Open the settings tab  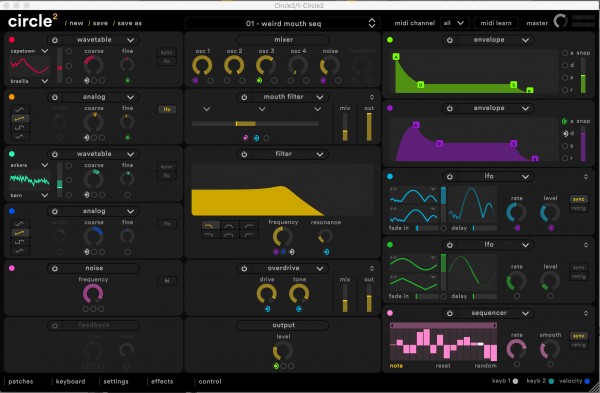tap(116, 382)
